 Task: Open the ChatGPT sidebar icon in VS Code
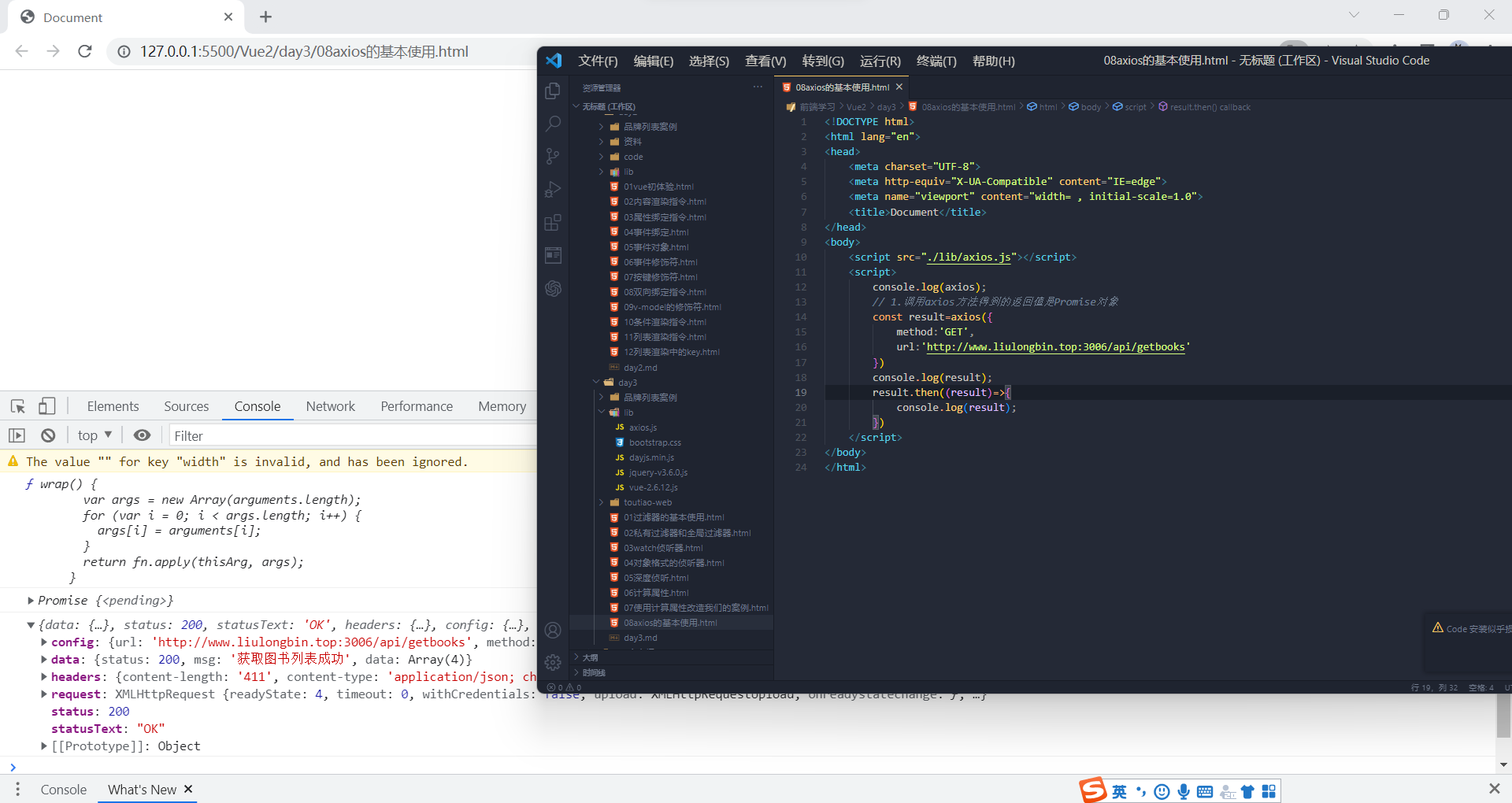[x=553, y=288]
